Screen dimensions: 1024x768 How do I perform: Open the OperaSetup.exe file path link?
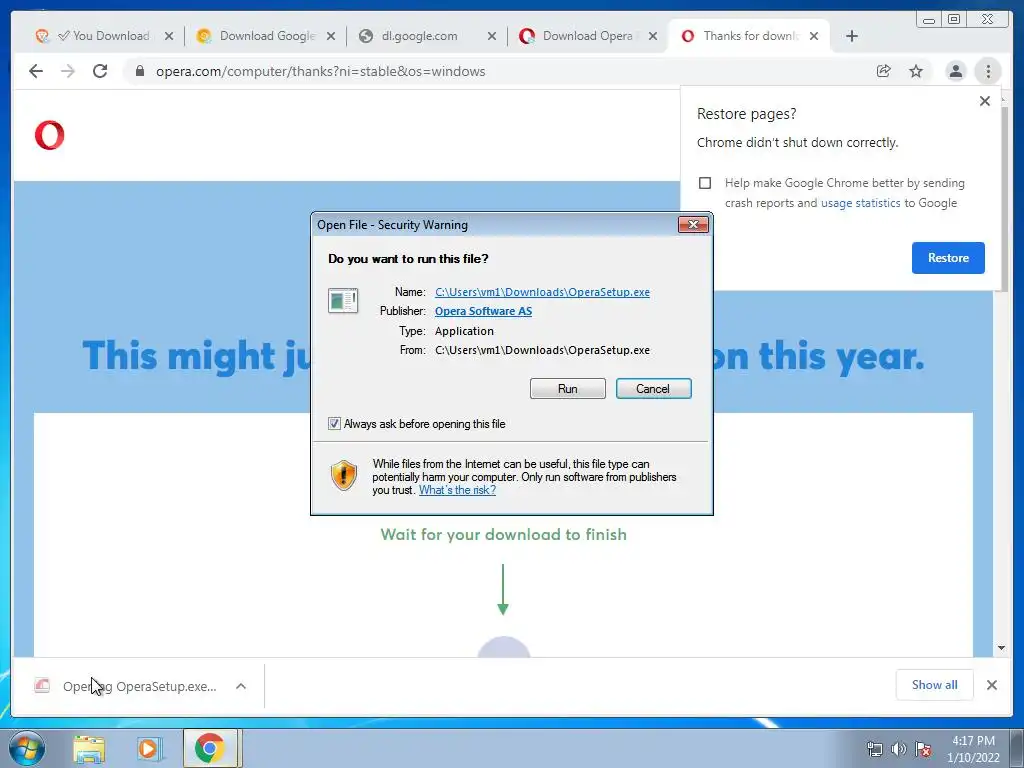click(x=542, y=292)
